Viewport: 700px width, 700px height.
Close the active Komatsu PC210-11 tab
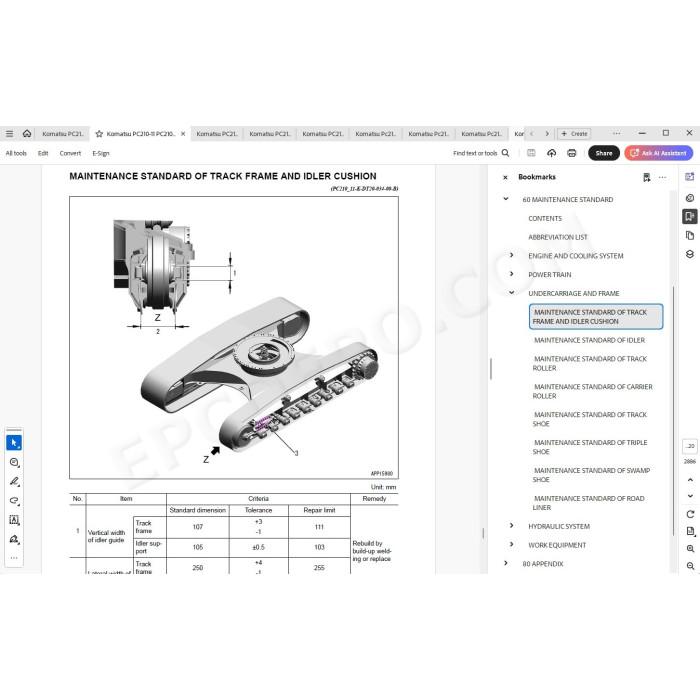(x=183, y=134)
